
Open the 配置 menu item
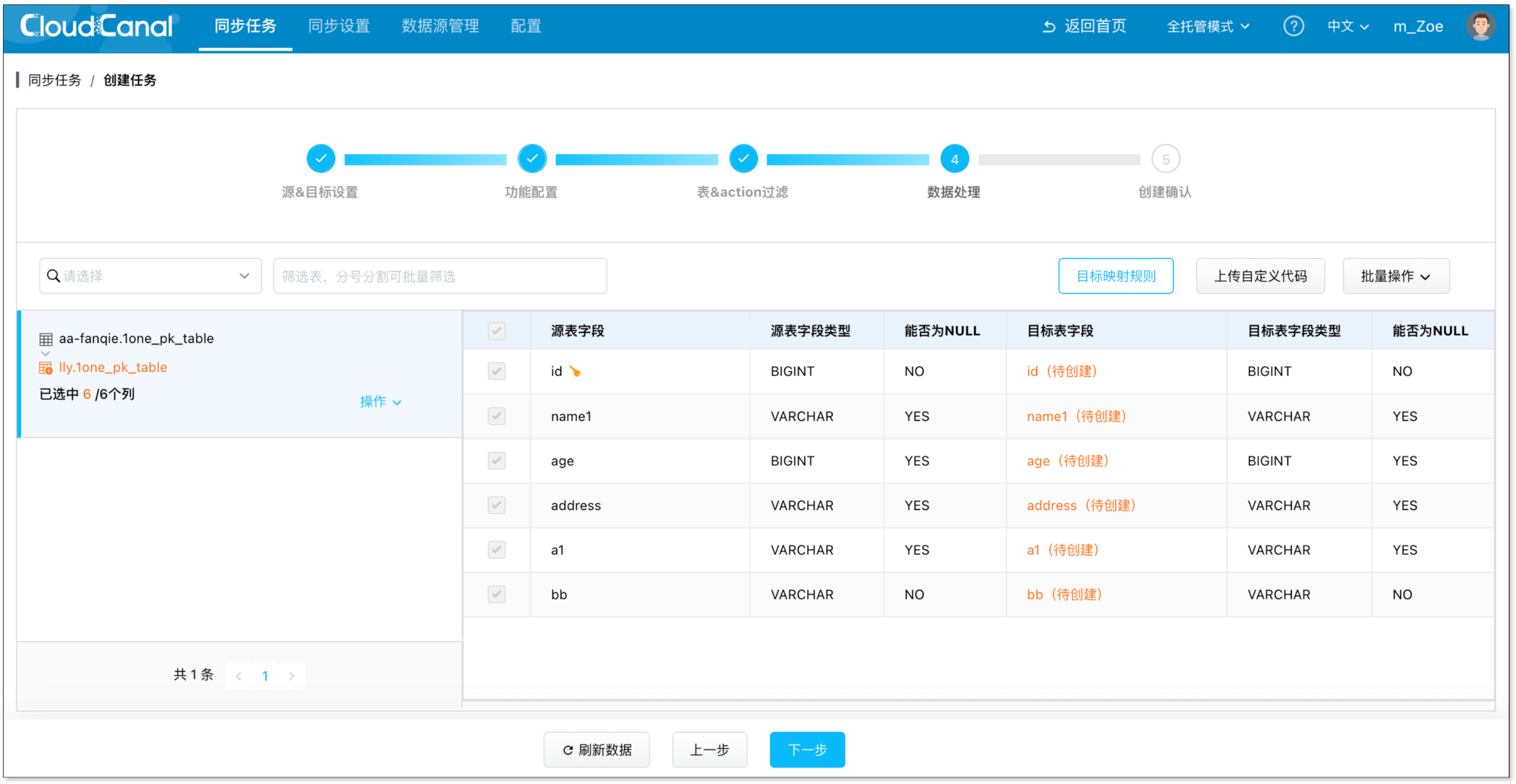[x=525, y=26]
